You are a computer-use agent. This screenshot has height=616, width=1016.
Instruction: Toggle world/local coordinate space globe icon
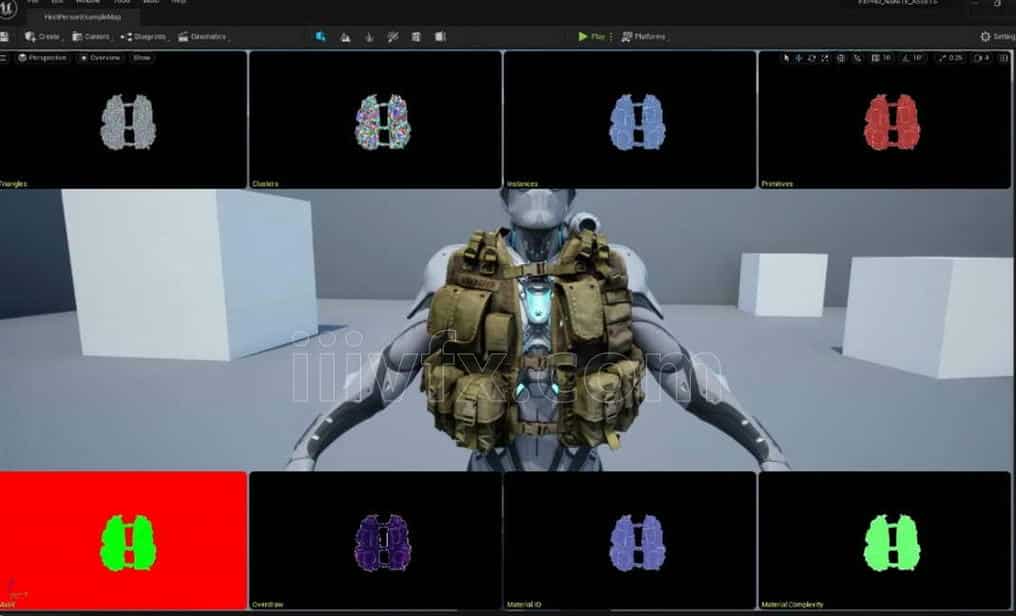841,58
